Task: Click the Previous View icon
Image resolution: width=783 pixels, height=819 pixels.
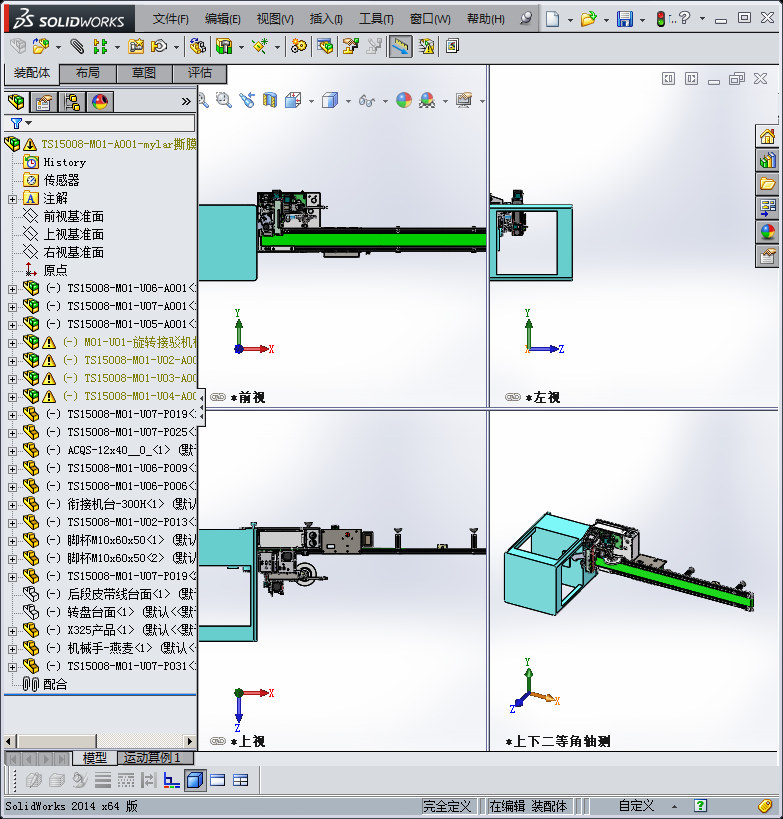Action: 247,100
